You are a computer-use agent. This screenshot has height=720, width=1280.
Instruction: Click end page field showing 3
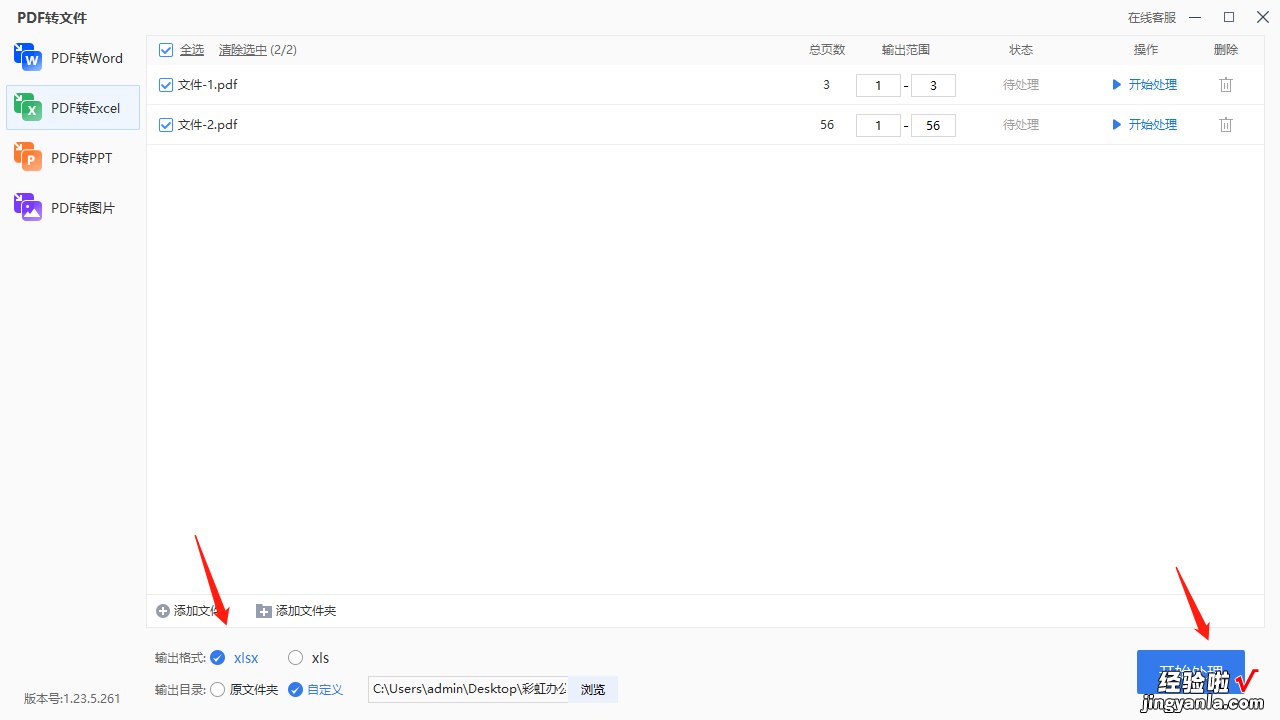click(x=933, y=86)
